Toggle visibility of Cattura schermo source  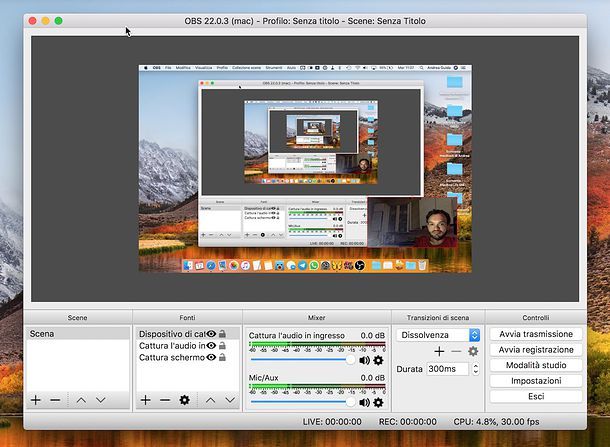tap(211, 357)
